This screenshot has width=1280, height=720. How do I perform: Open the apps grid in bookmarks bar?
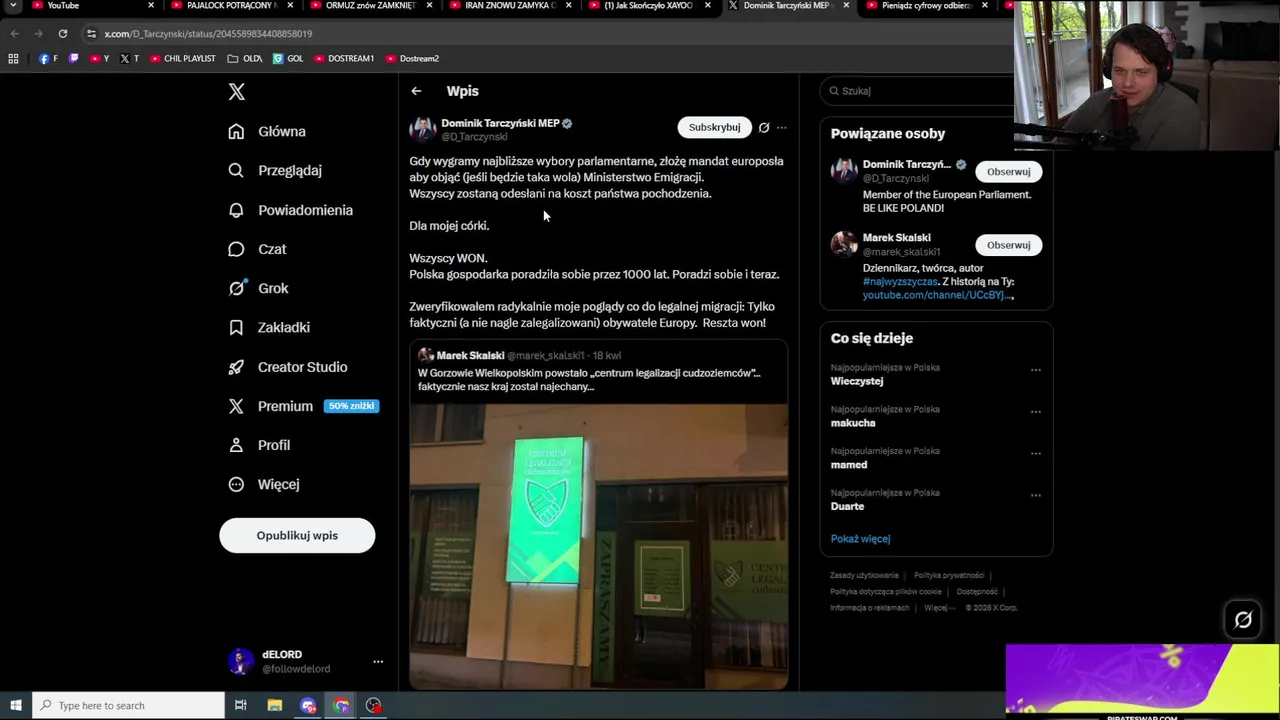[13, 59]
